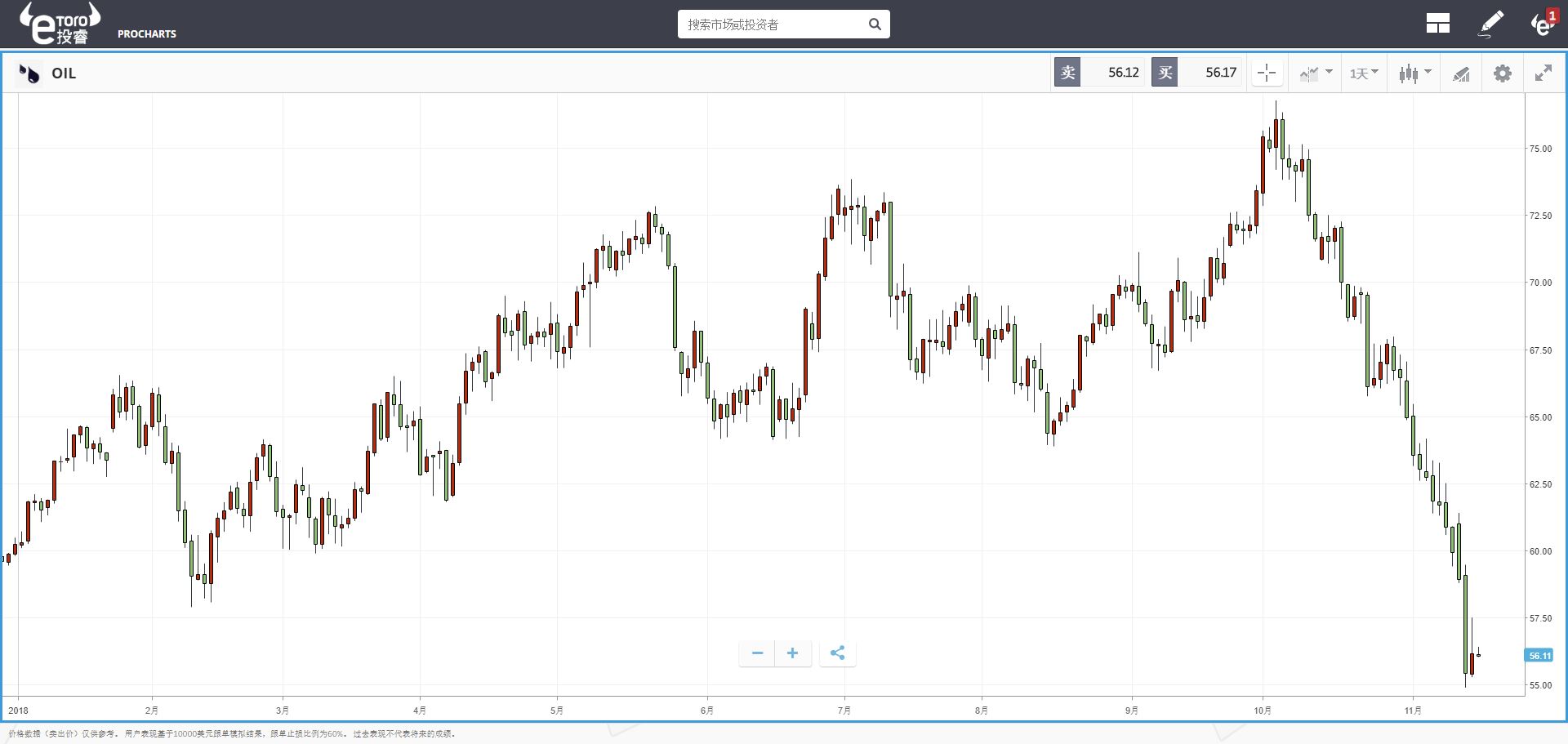The height and width of the screenshot is (744, 1568).
Task: Select the OIL instrument name
Action: (x=64, y=74)
